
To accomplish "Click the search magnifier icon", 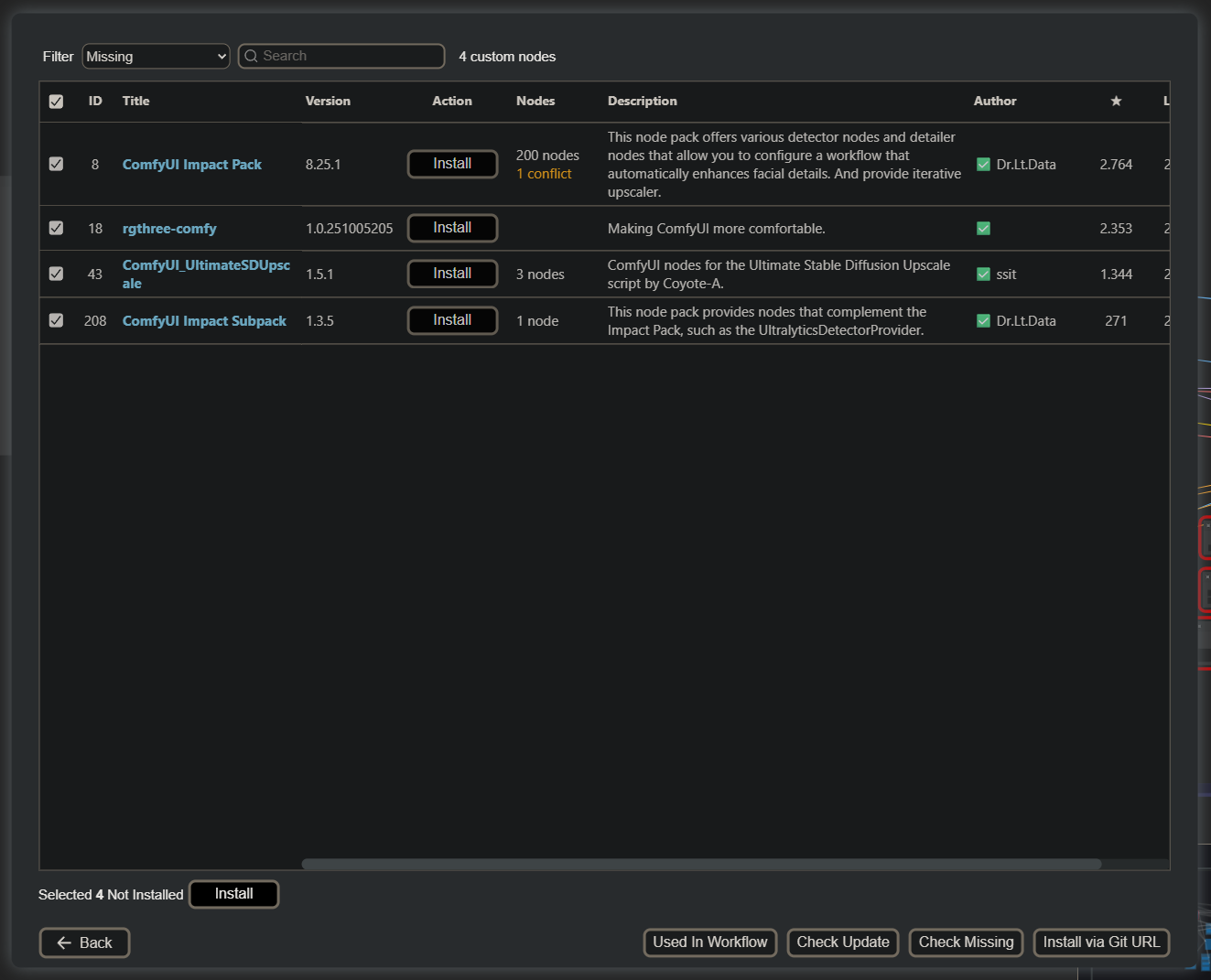I will (251, 56).
